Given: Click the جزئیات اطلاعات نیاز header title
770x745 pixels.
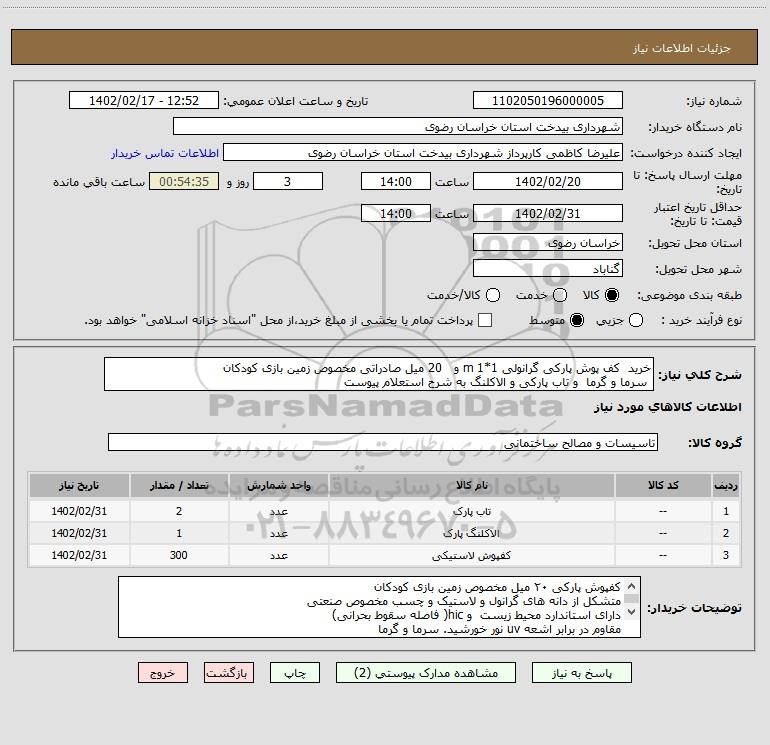Looking at the screenshot, I should click(x=681, y=48).
